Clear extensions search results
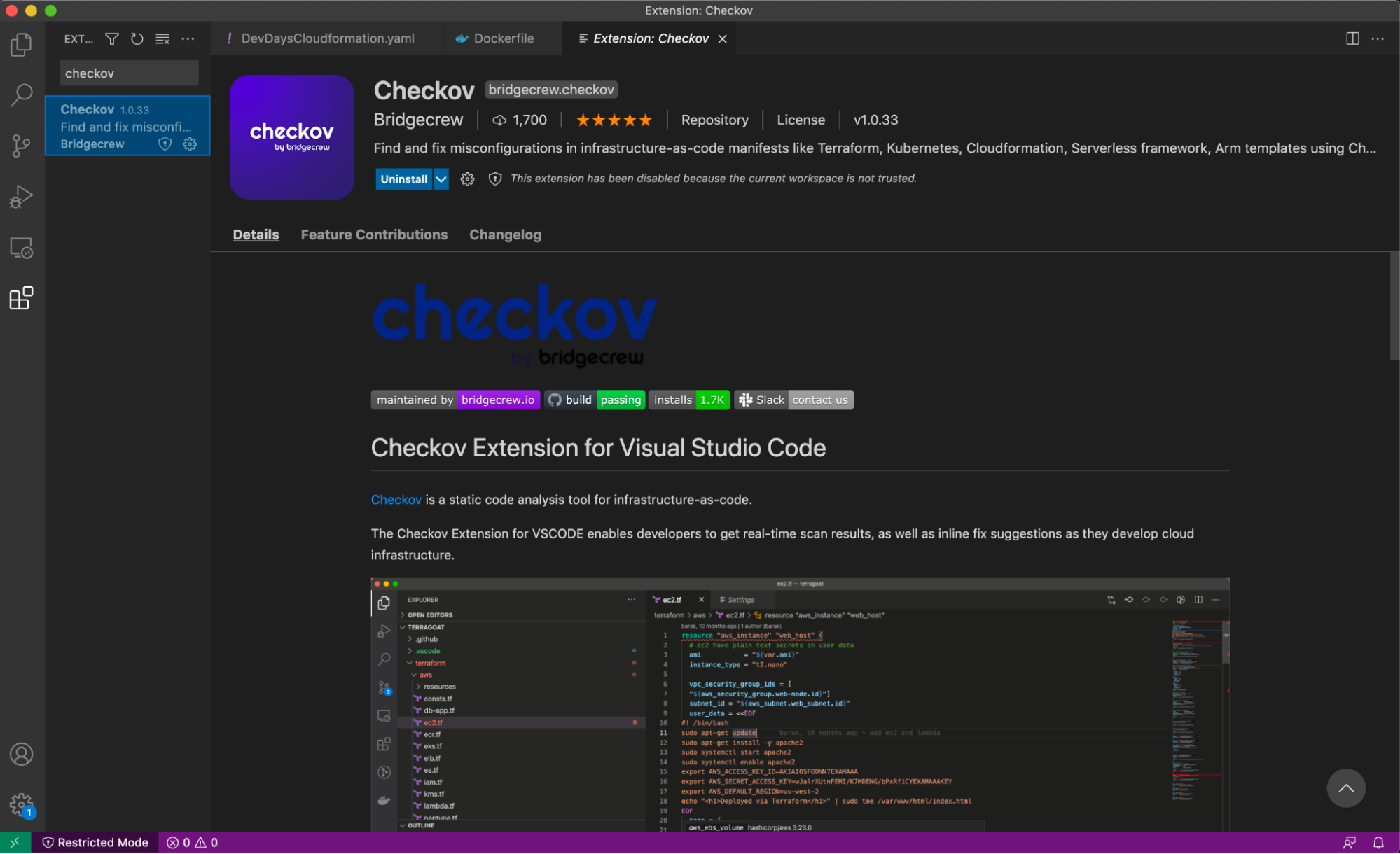 162,39
